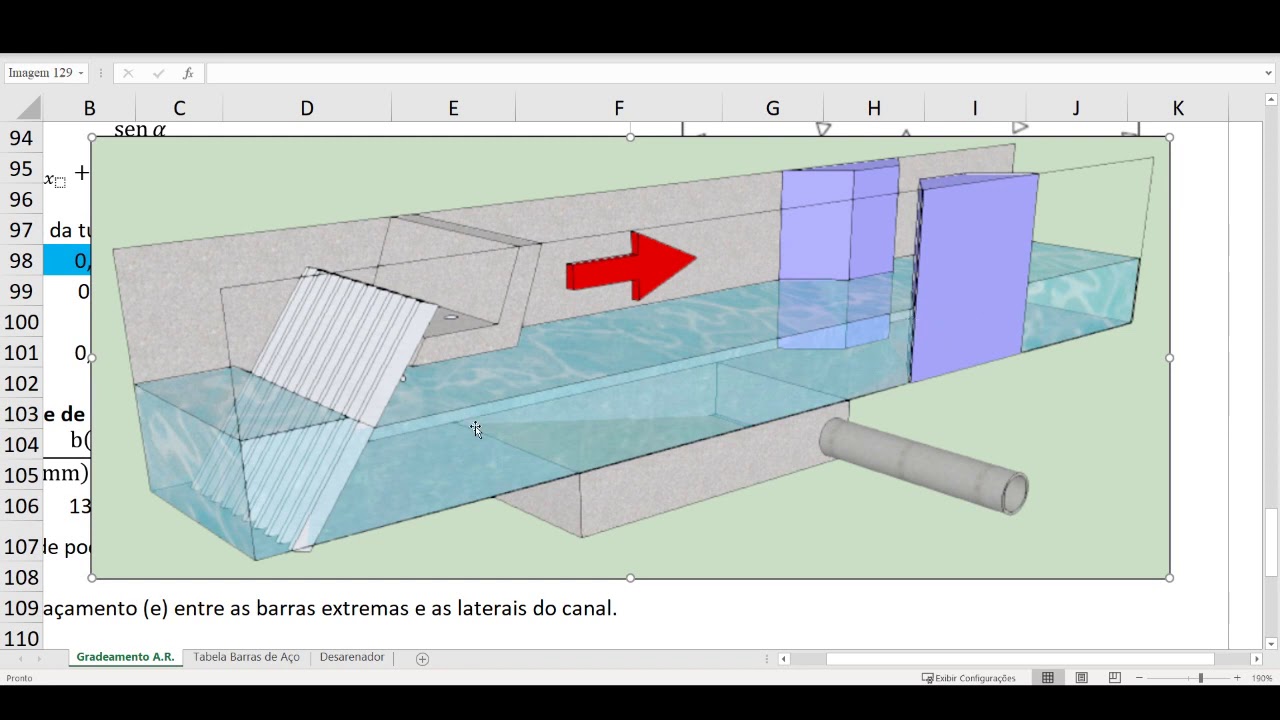The height and width of the screenshot is (720, 1280).
Task: Click zoom out minus button
Action: pyautogui.click(x=1139, y=678)
